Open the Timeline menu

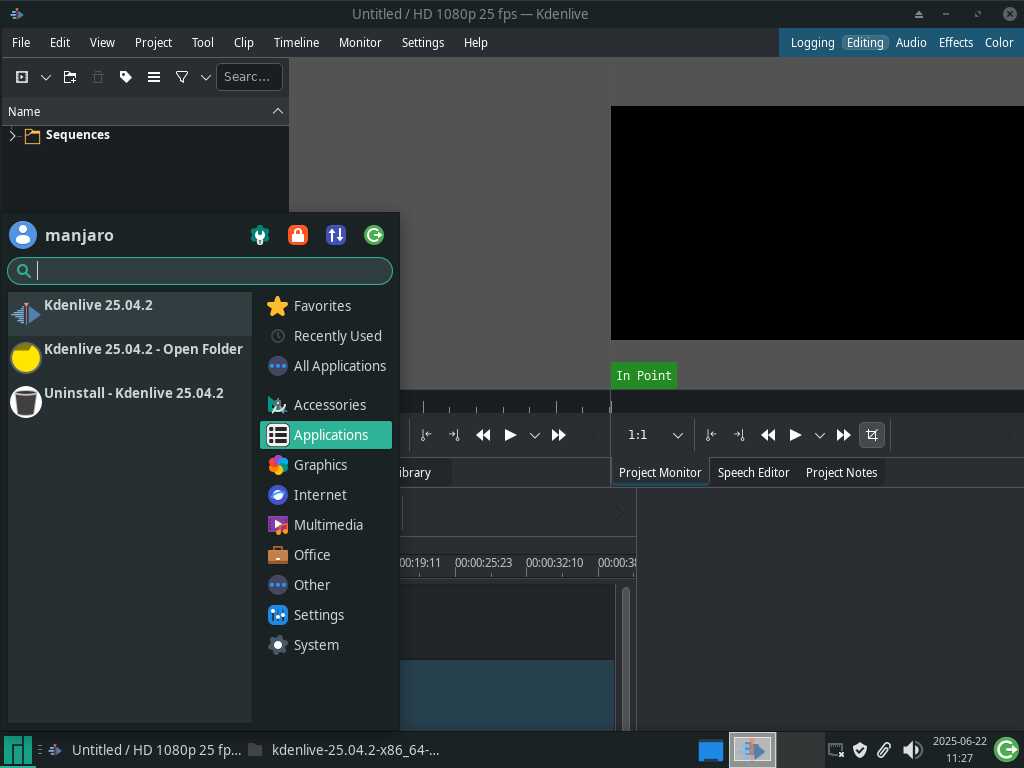(x=296, y=42)
